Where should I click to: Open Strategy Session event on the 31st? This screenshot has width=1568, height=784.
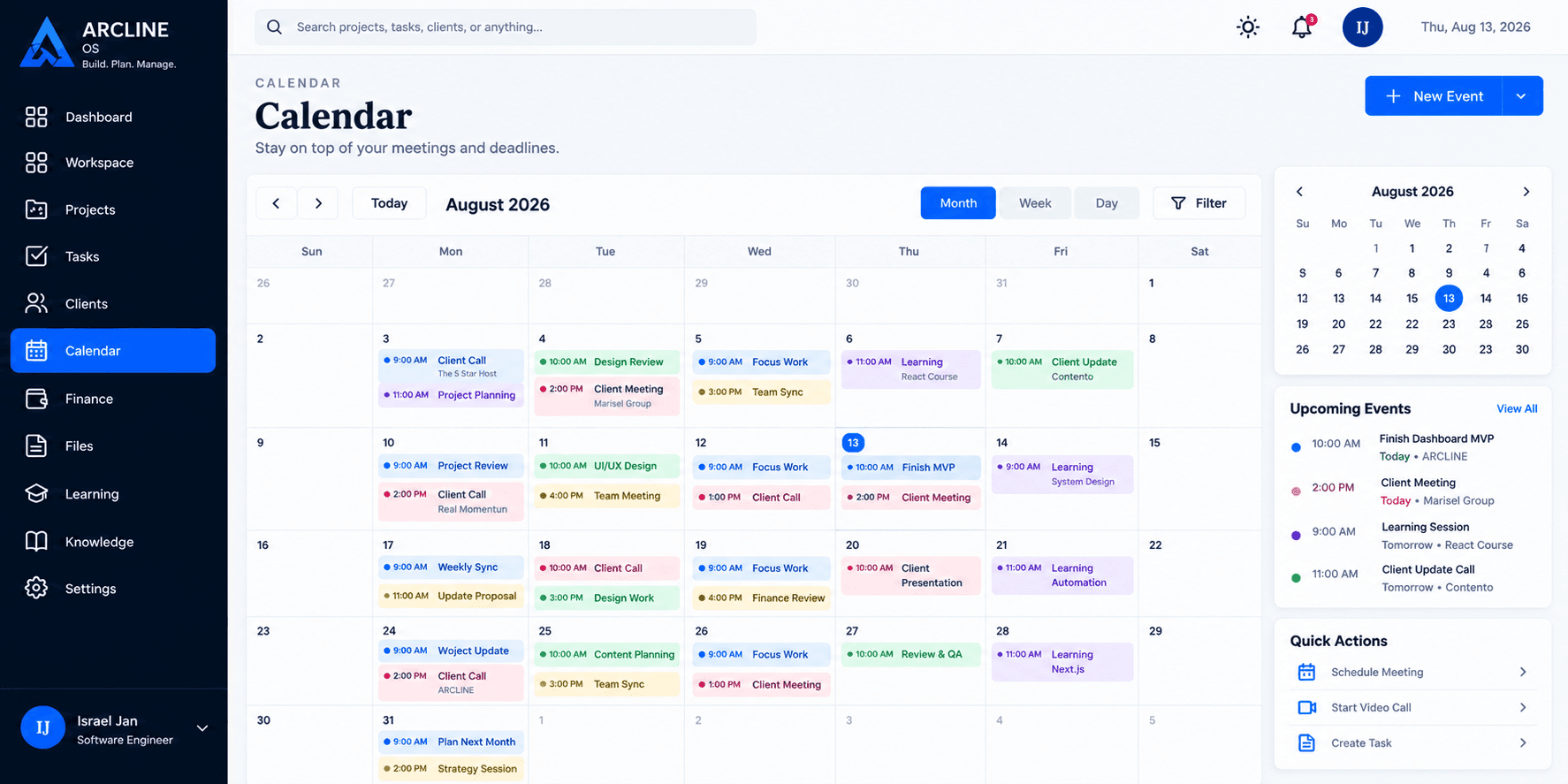[451, 769]
